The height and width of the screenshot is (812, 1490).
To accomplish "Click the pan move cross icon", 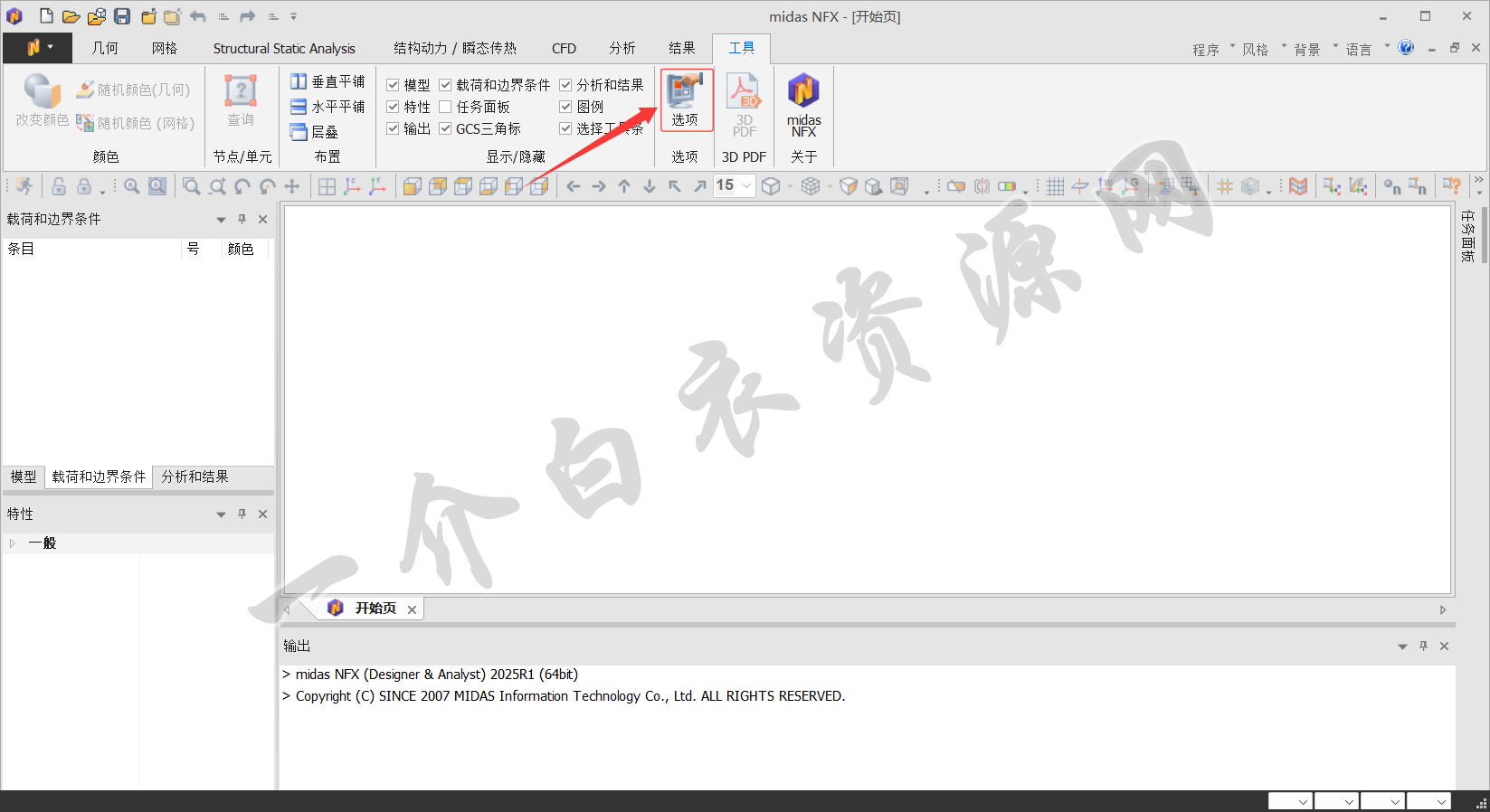I will click(x=292, y=186).
